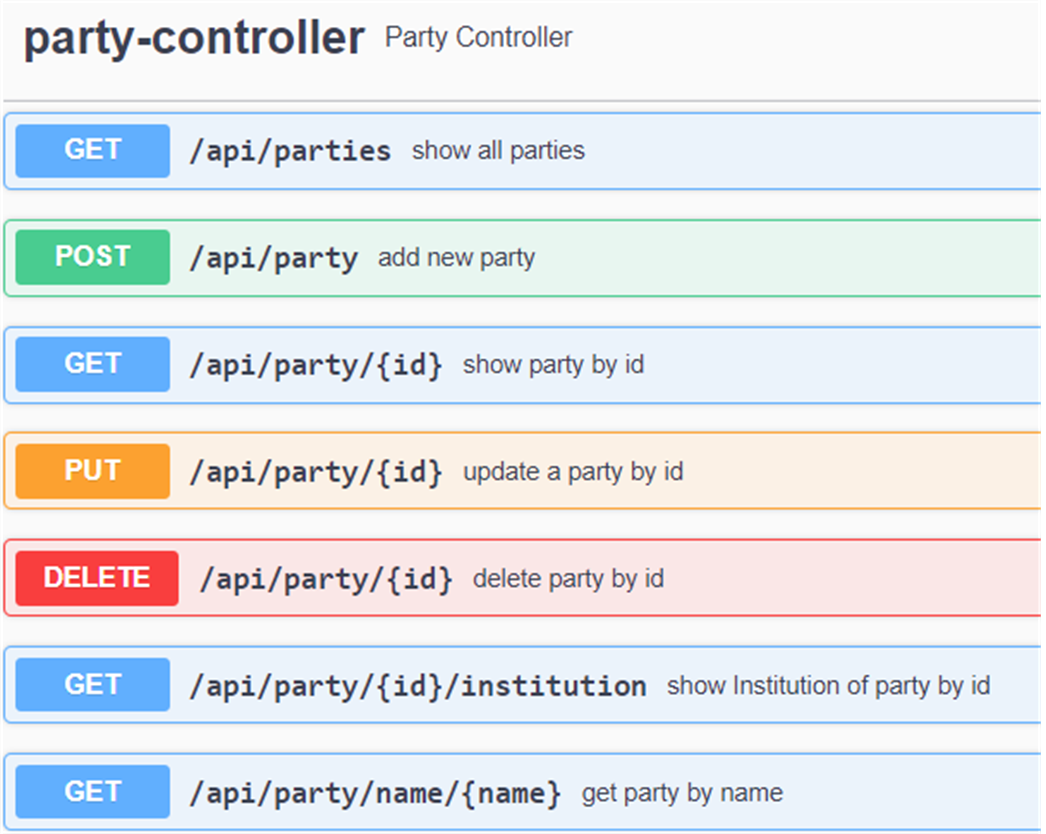Click GET badge for get party by name

[93, 792]
